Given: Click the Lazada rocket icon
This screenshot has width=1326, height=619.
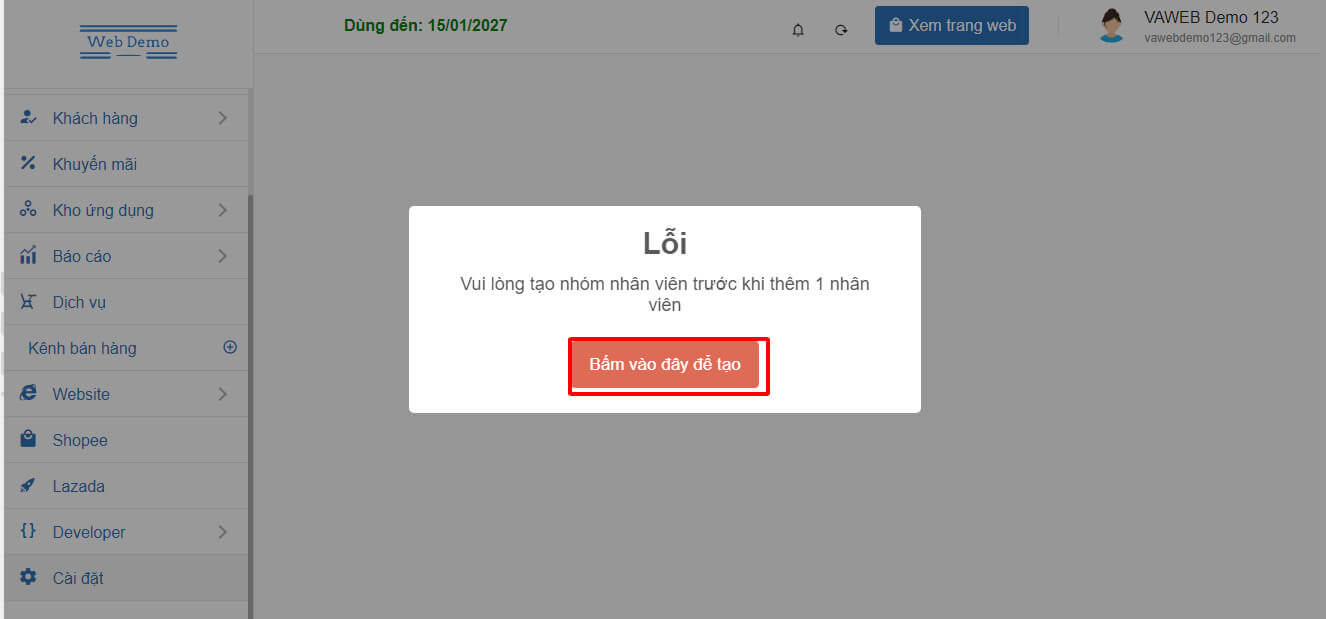Looking at the screenshot, I should [28, 486].
